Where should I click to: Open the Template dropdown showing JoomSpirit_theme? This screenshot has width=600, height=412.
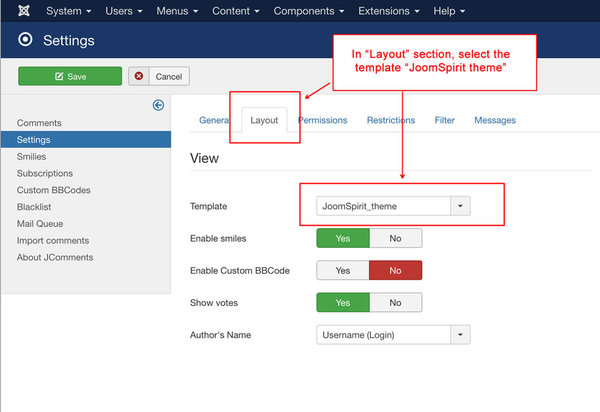(393, 206)
